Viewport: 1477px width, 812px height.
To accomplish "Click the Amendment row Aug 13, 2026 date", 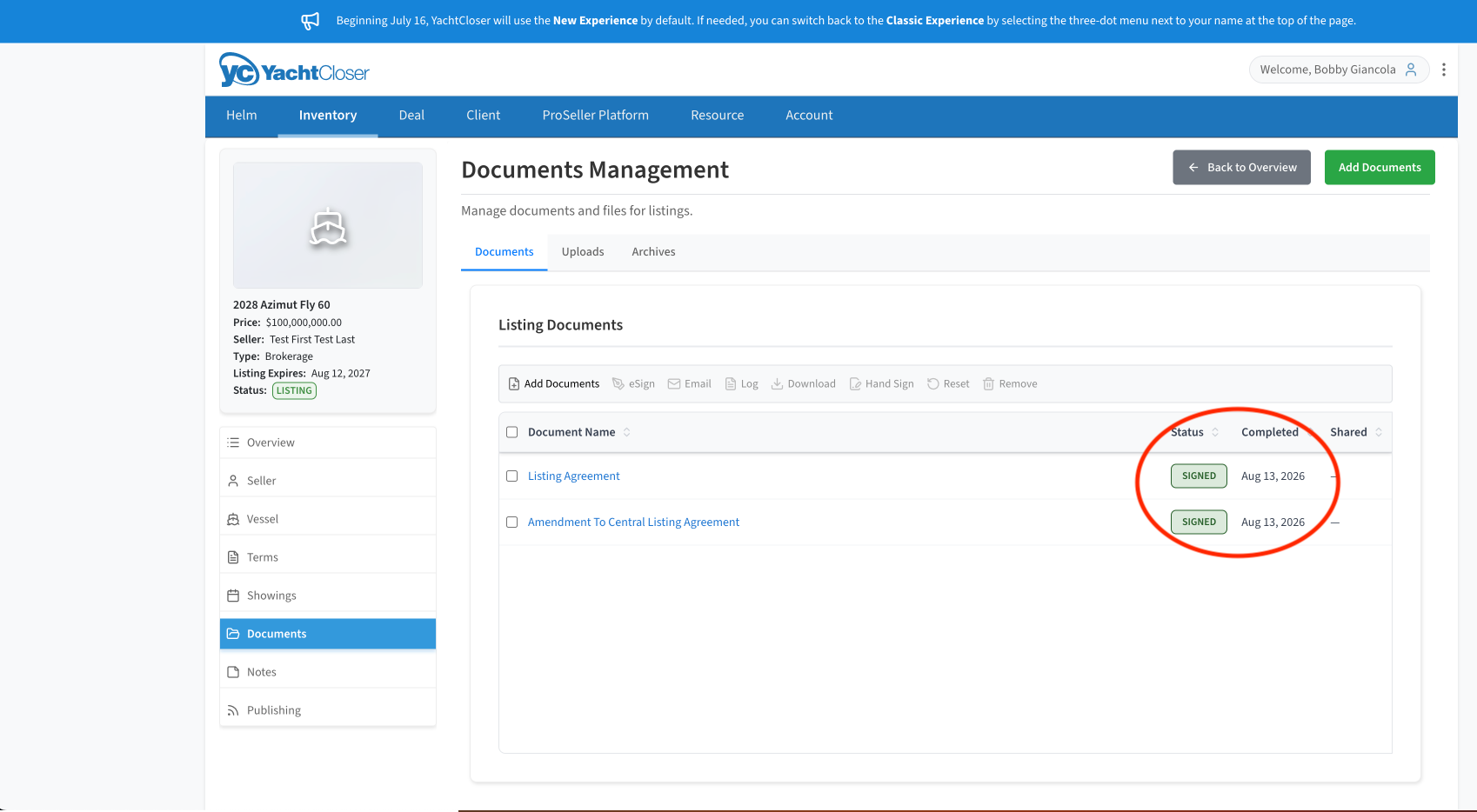I will click(1273, 522).
